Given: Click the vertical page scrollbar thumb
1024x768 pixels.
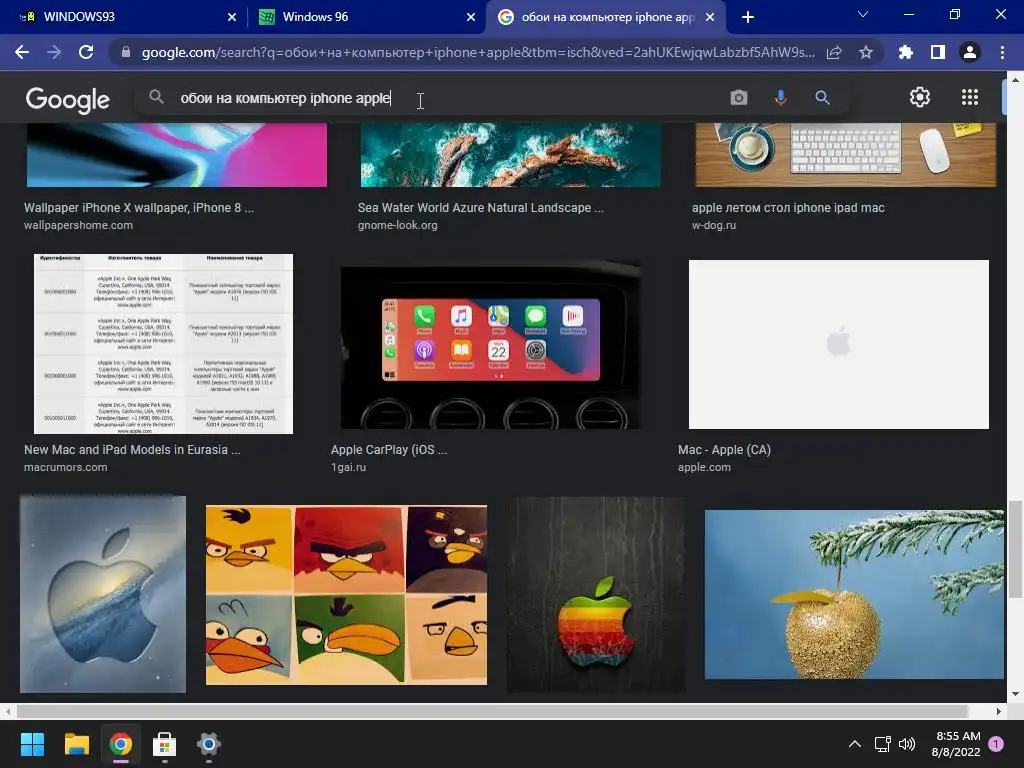Looking at the screenshot, I should pyautogui.click(x=1015, y=549).
